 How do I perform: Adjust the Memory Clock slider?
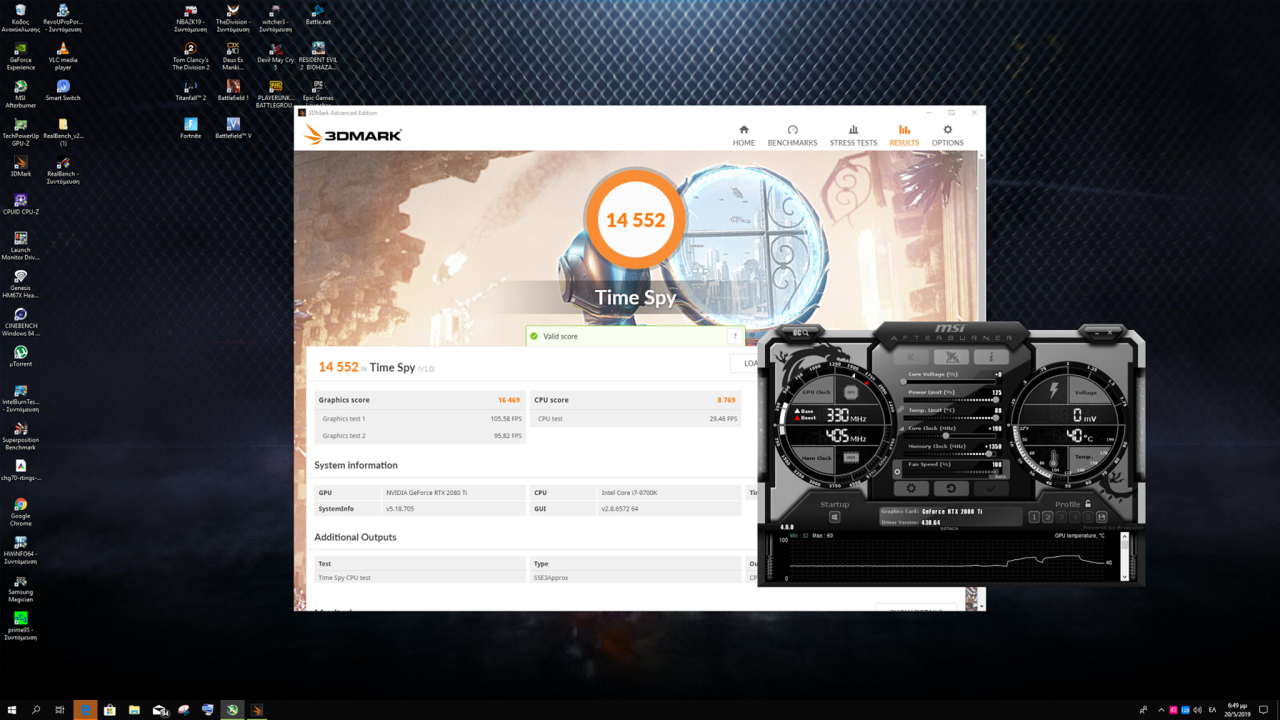(950, 454)
